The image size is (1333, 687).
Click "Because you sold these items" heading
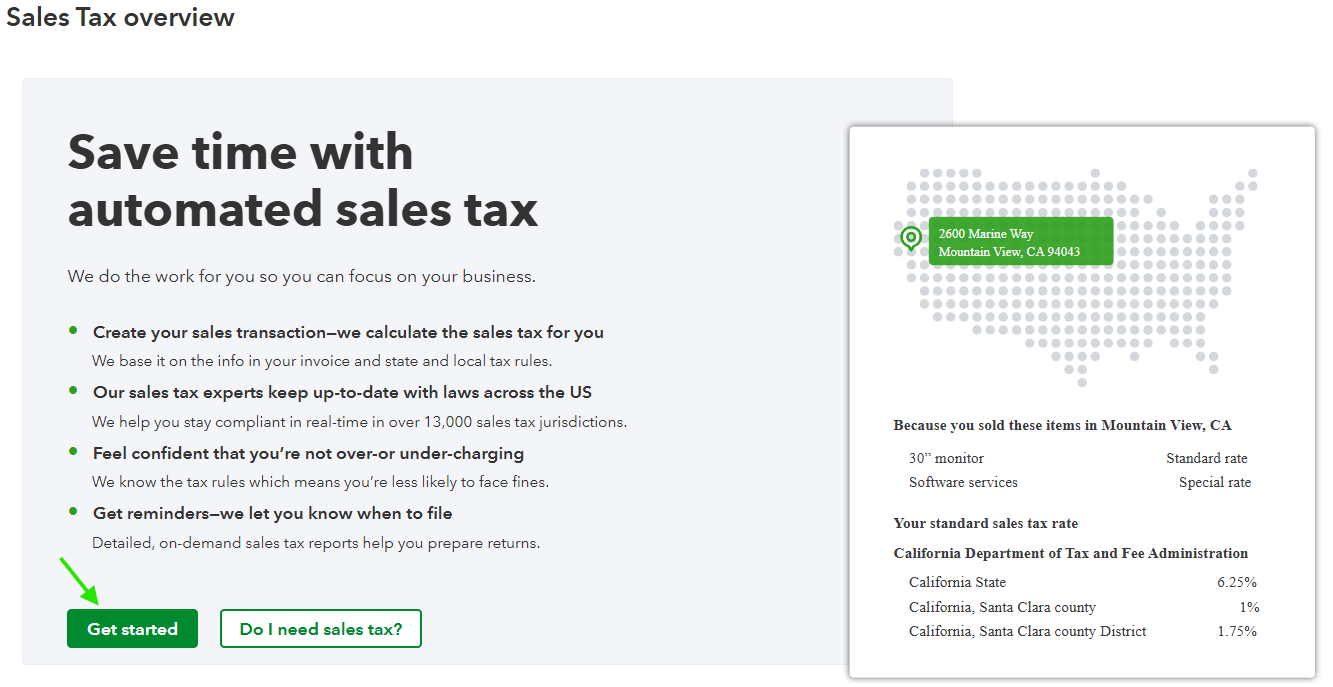point(1062,425)
